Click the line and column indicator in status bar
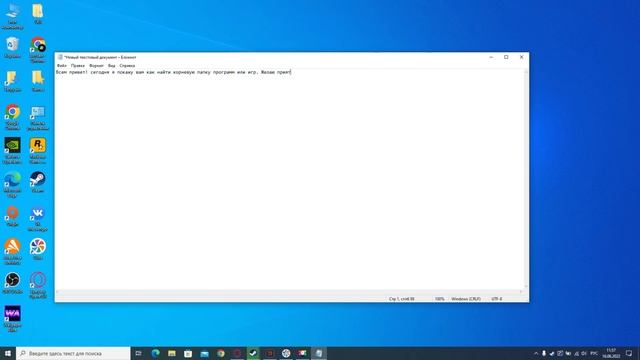640x360 pixels. tap(402, 299)
